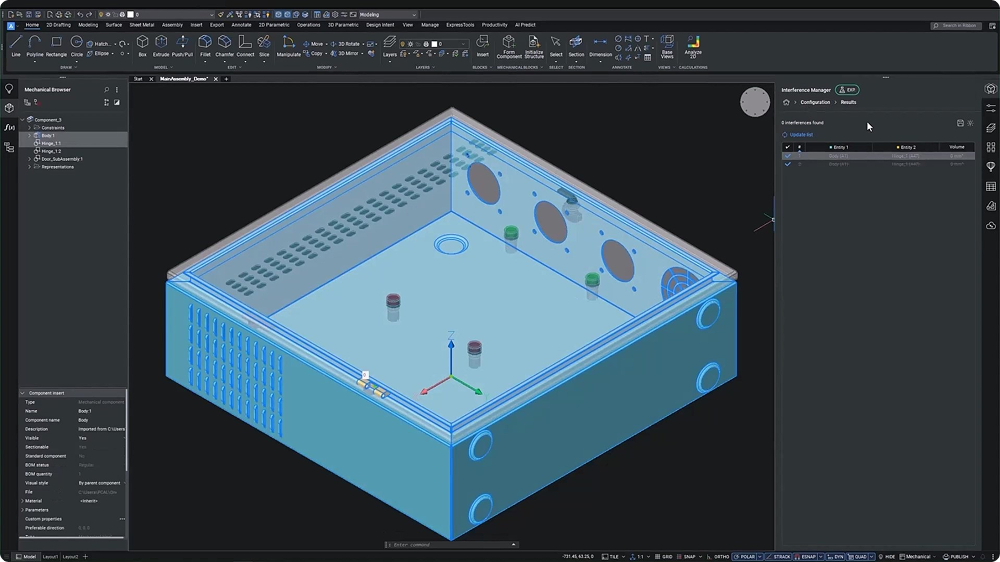Viewport: 1000px width, 562px height.
Task: Toggle the second interference row checkbox
Action: 788,164
